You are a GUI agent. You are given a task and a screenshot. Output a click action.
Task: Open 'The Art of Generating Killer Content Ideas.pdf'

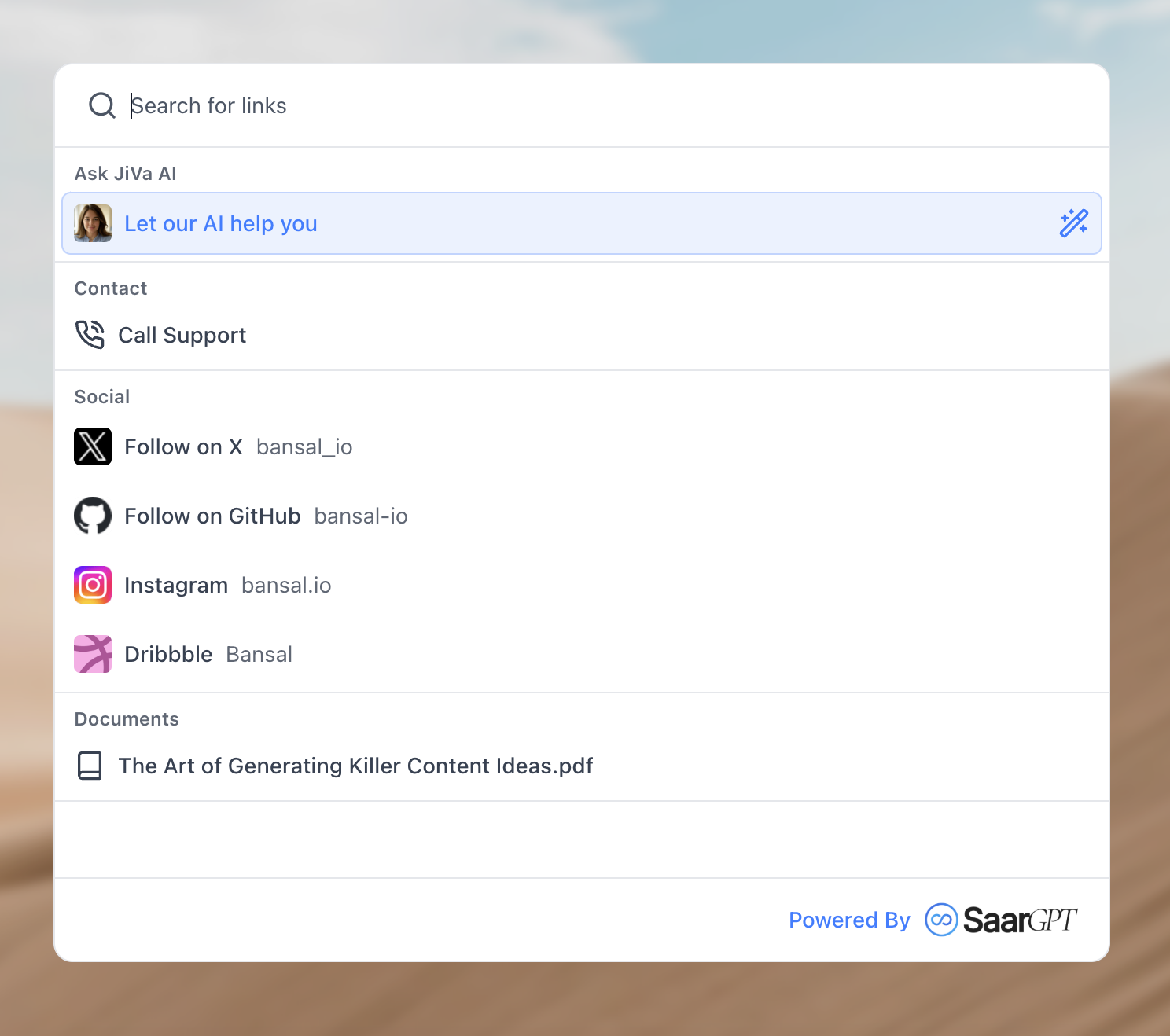355,766
